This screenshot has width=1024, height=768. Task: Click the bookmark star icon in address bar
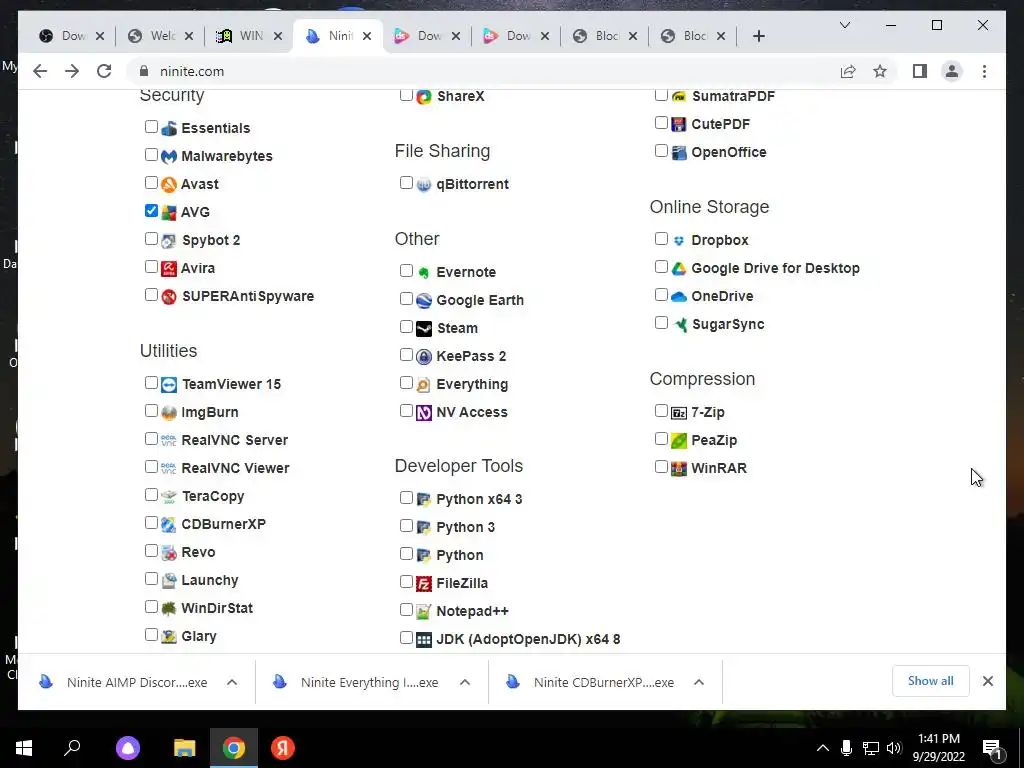[880, 71]
